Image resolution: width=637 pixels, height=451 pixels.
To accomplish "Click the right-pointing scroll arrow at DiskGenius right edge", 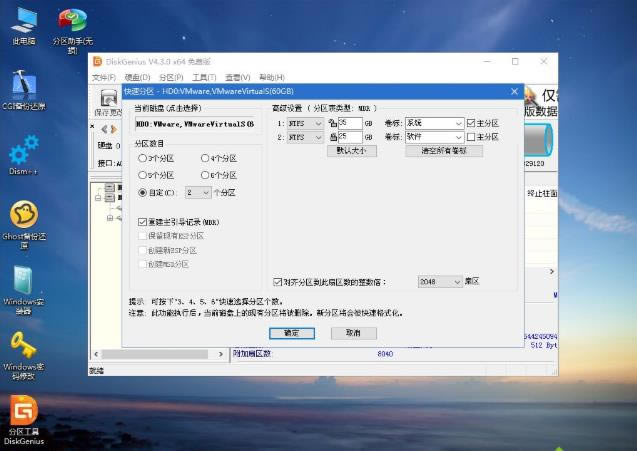I will (552, 271).
